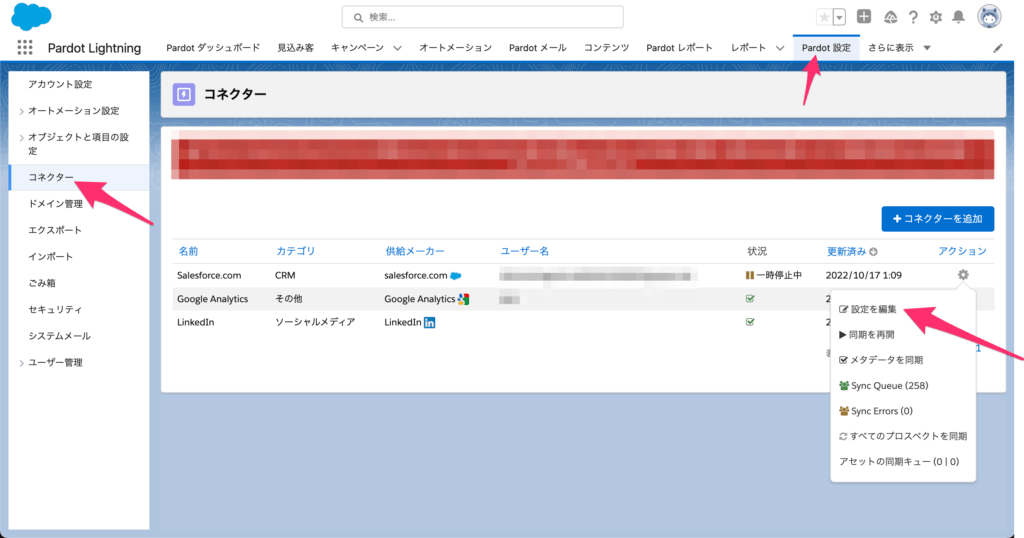Viewport: 1024px width, 538px height.
Task: Sort by 名前 column header
Action: tap(188, 251)
